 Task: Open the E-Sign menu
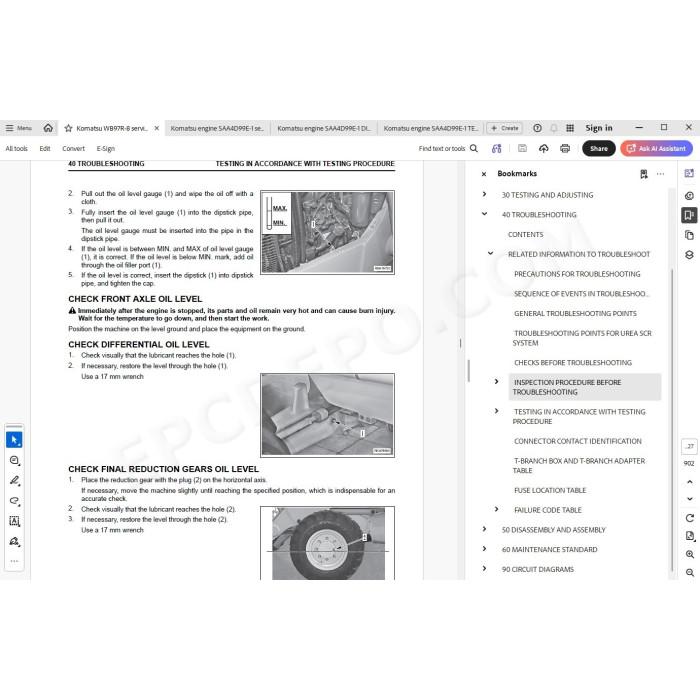[x=106, y=149]
